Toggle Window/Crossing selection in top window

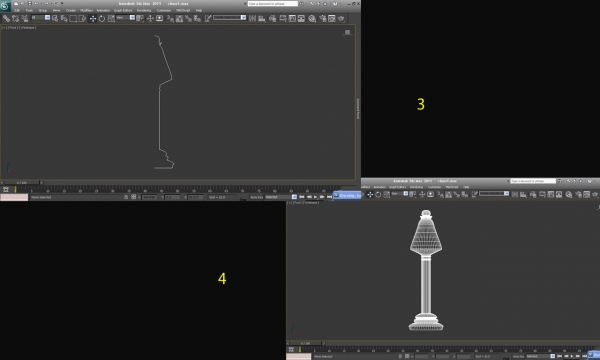[x=82, y=18]
